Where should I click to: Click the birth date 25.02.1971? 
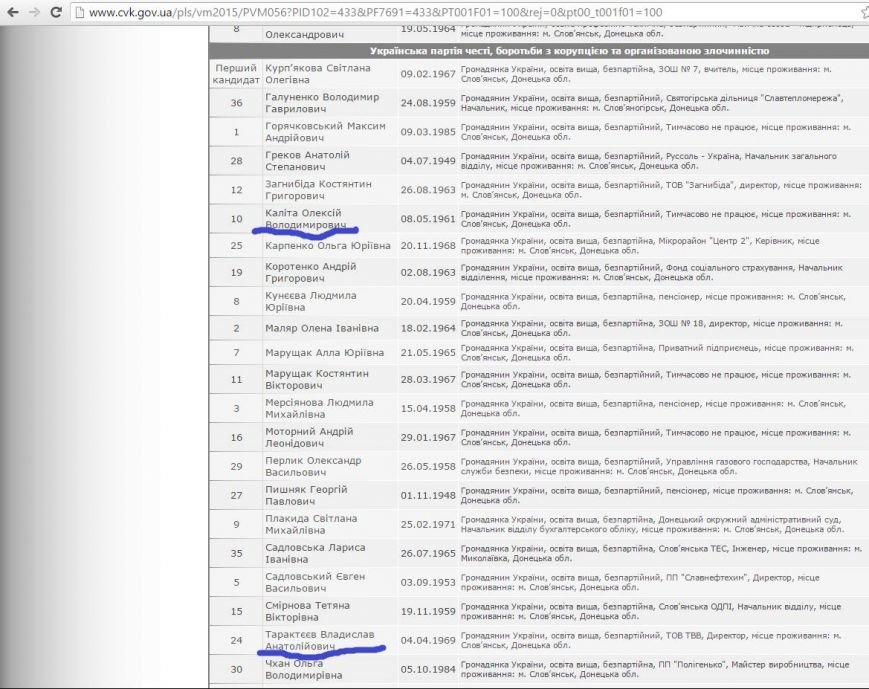(428, 524)
